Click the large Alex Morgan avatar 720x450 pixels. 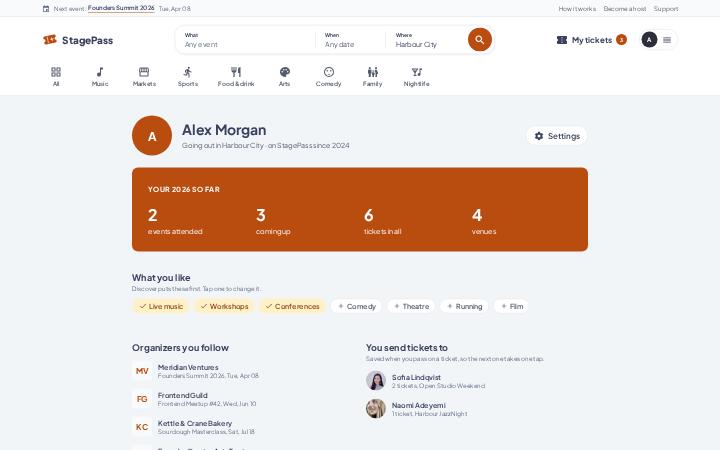(152, 135)
